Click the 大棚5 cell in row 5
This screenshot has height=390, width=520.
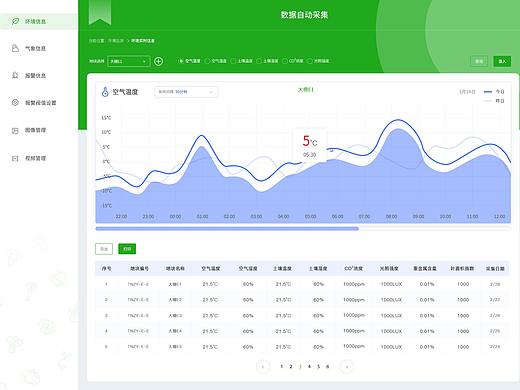pos(175,347)
